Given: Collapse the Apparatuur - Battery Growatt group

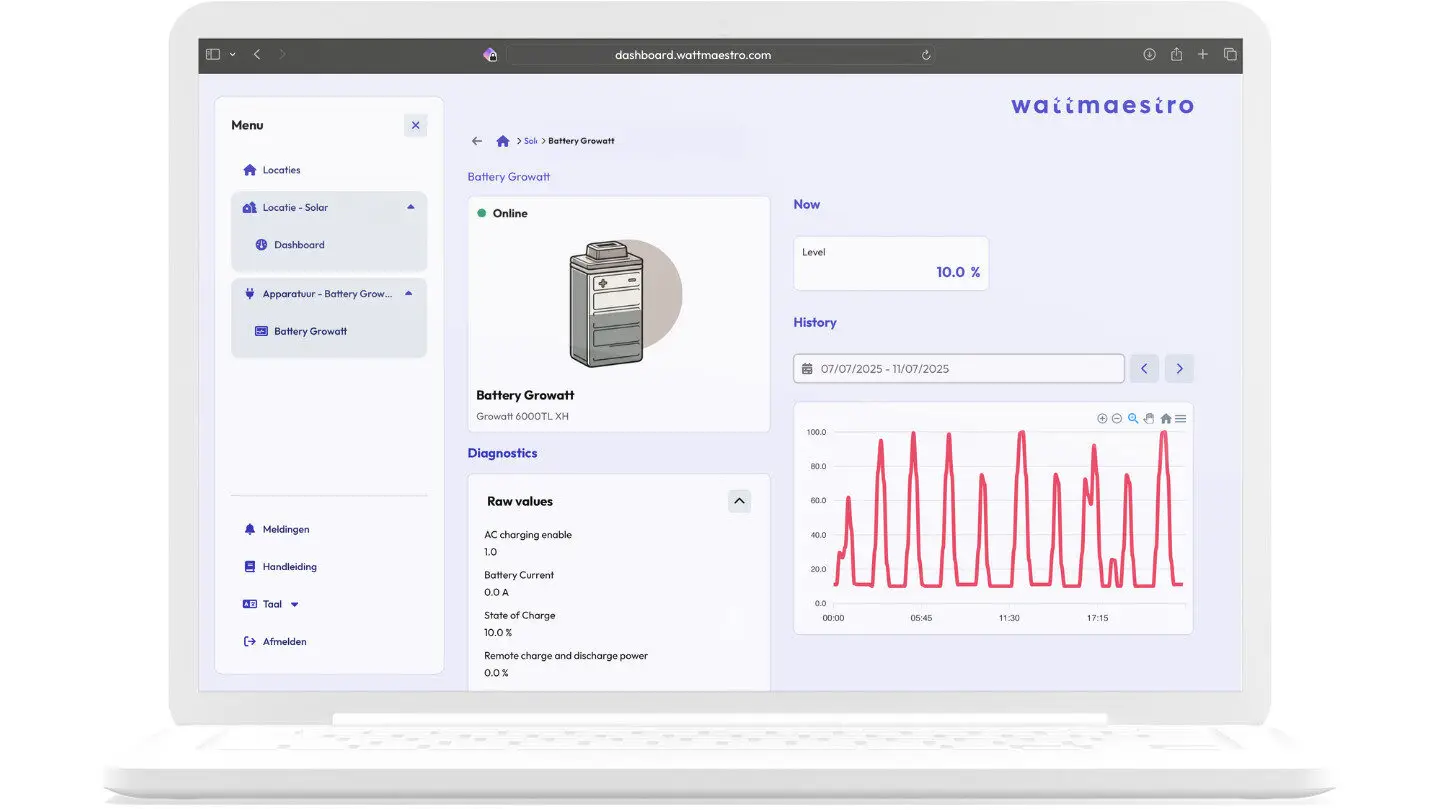Looking at the screenshot, I should pyautogui.click(x=409, y=294).
